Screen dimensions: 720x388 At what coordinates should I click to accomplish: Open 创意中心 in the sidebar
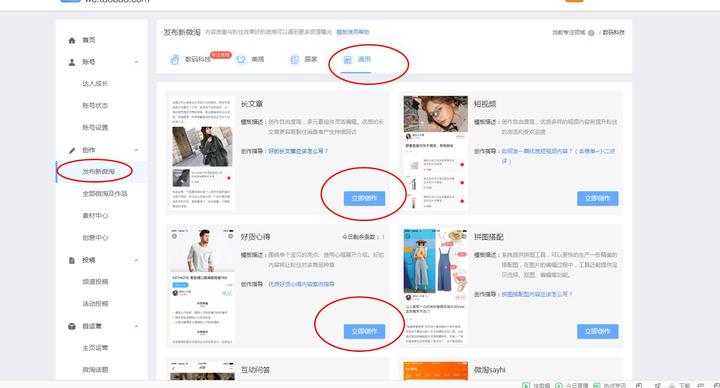click(x=95, y=238)
